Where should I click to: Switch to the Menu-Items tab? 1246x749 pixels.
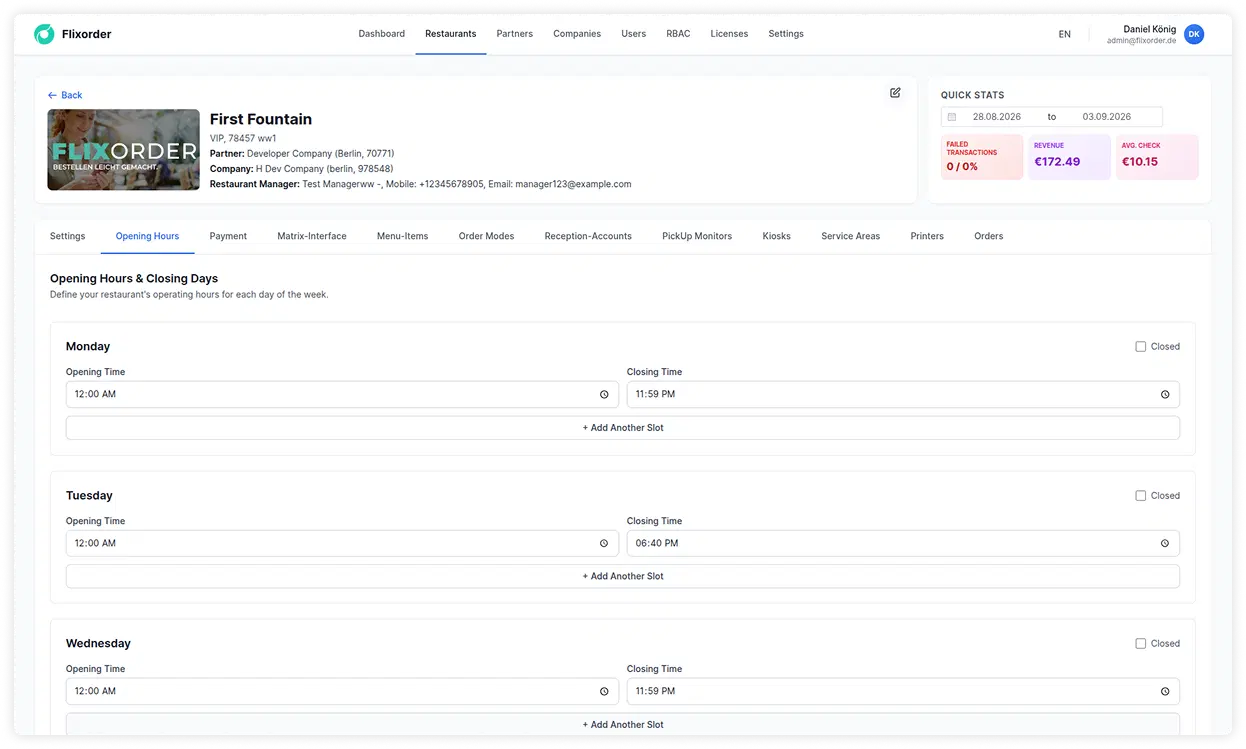click(402, 237)
